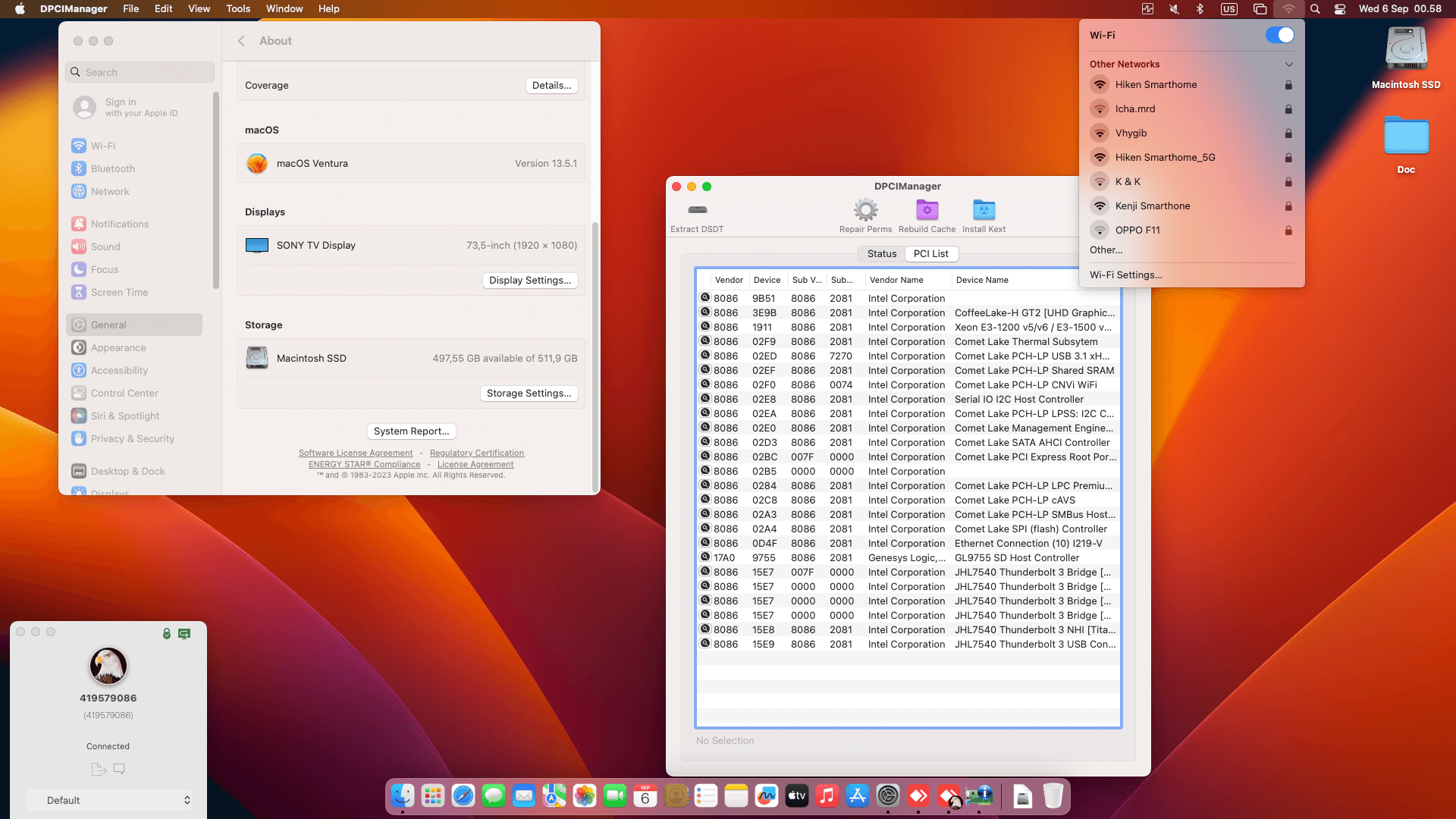Turn off the Wi-Fi switch
This screenshot has height=819, width=1456.
pyautogui.click(x=1279, y=35)
